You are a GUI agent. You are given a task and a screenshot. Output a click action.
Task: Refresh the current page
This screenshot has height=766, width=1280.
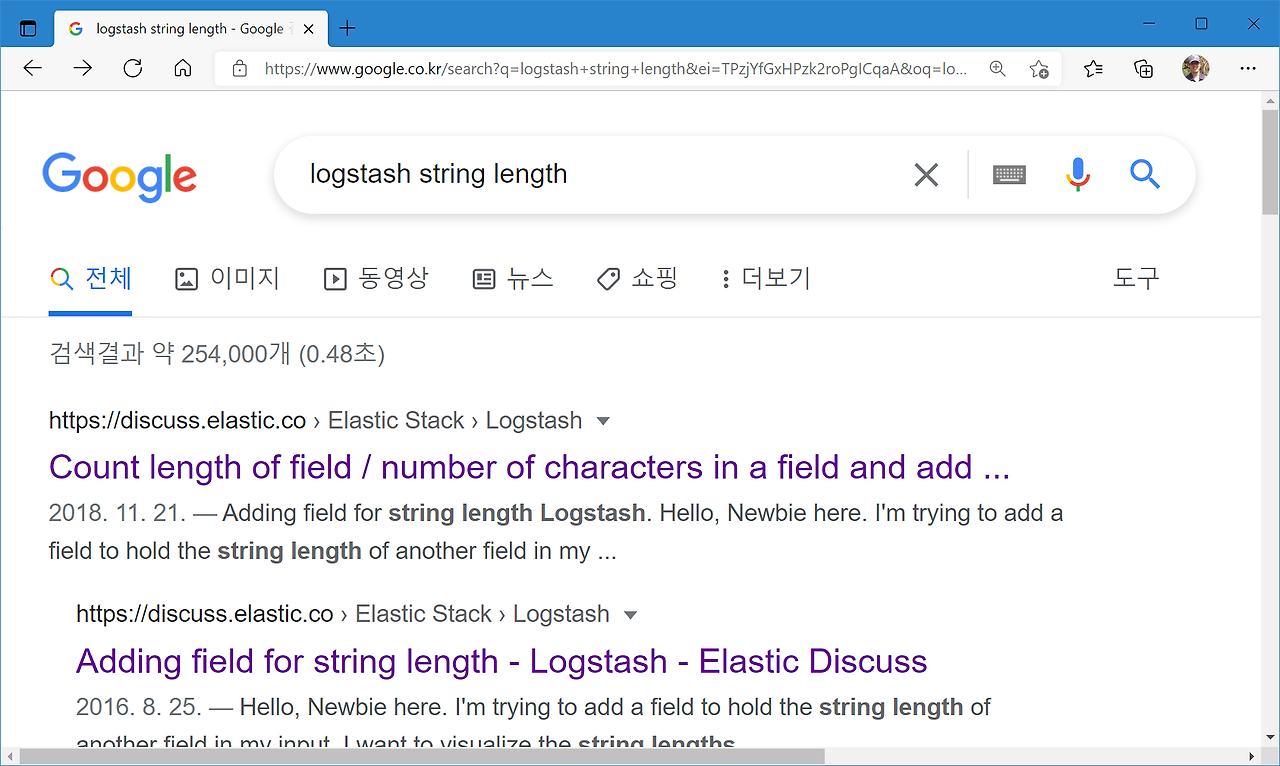(133, 68)
